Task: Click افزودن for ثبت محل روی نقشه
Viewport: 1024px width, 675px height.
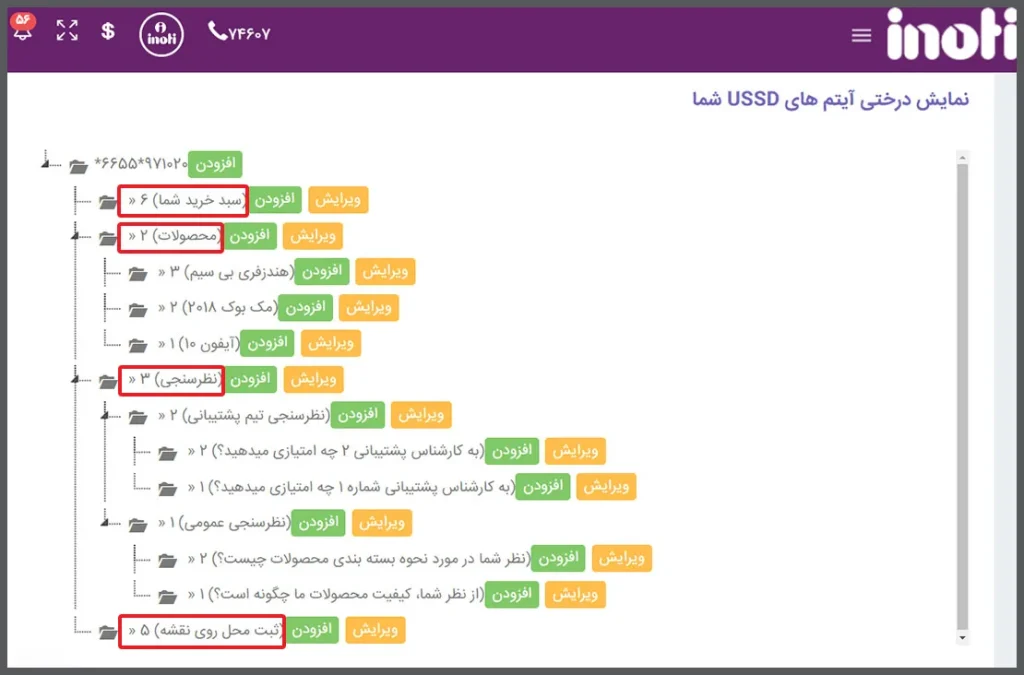Action: click(x=312, y=630)
